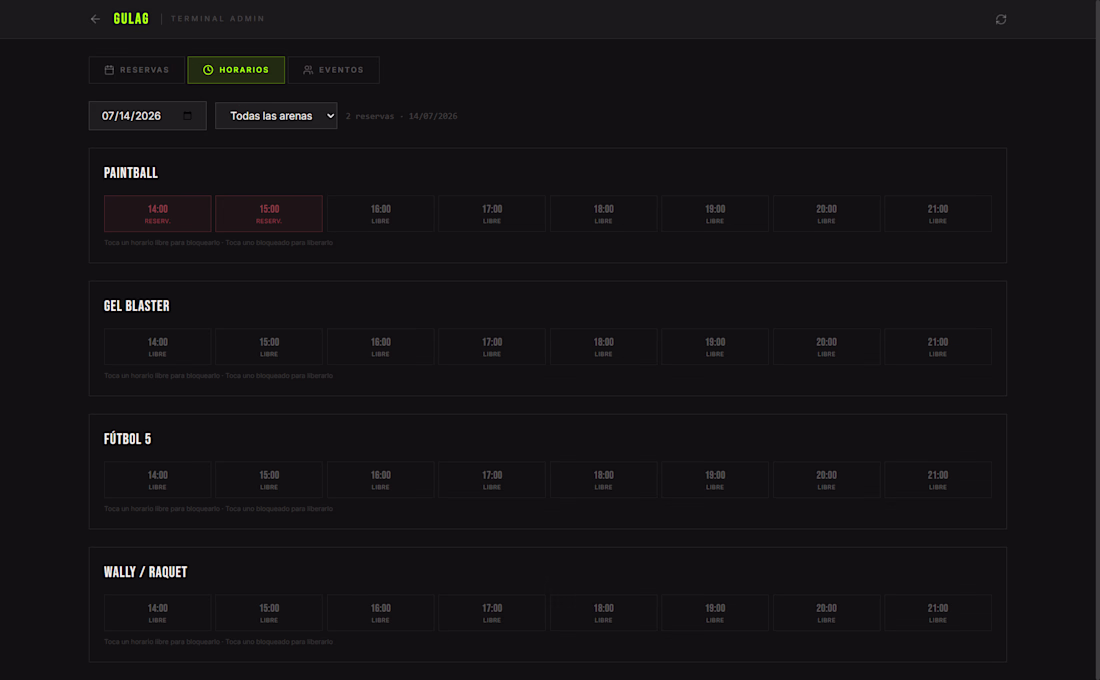Click the GULAG logo text

tap(131, 19)
